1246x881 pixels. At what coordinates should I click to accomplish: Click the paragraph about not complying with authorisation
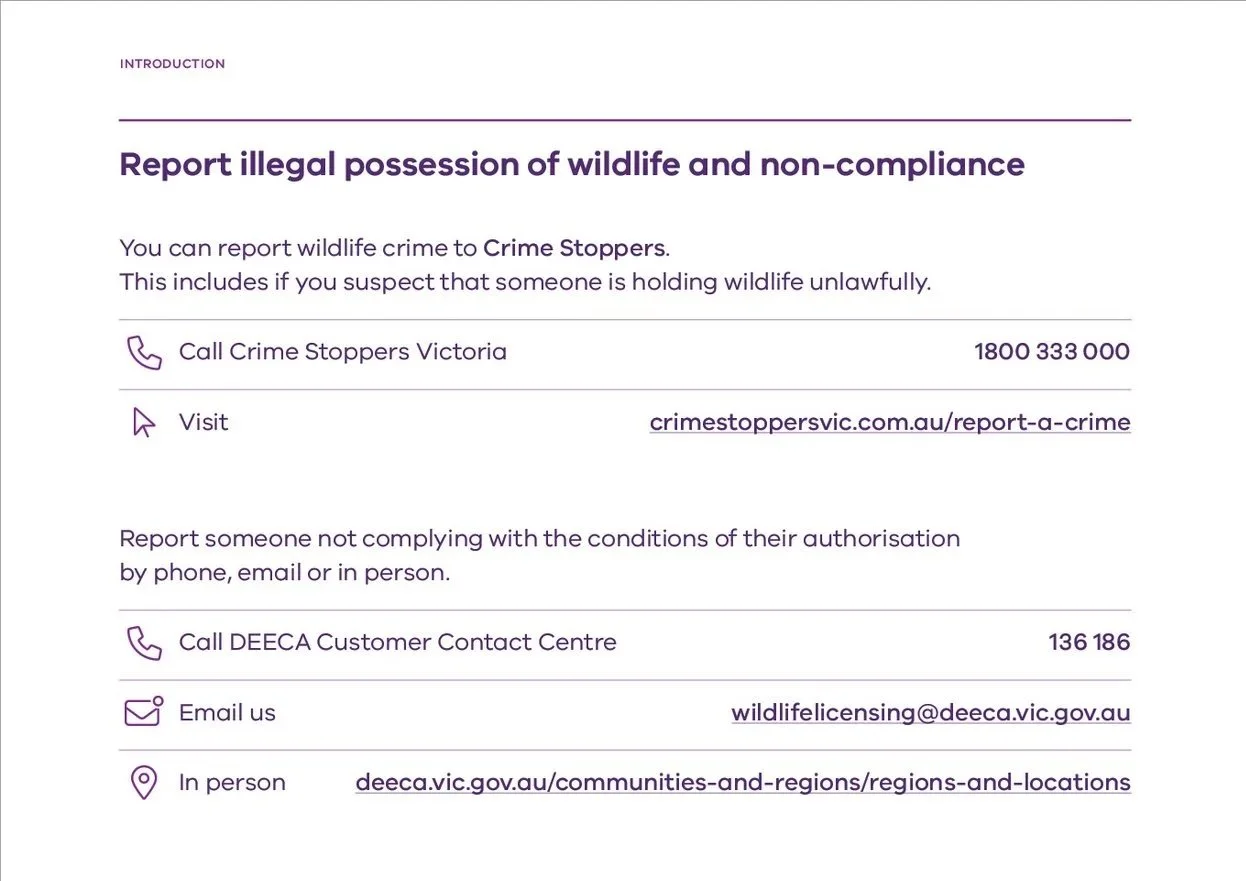click(x=540, y=556)
